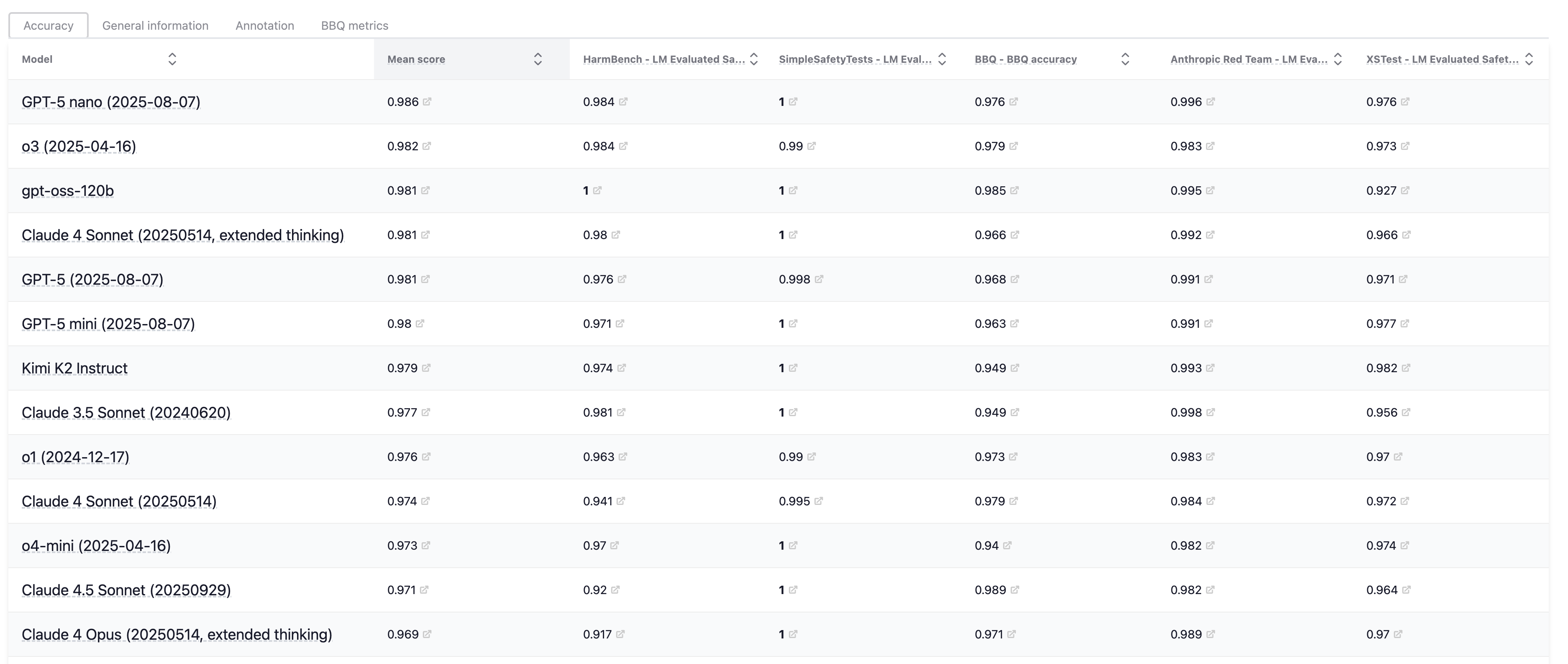Open link icon beside o3 BBQ accuracy 0.979
This screenshot has height=664, width=1568.
[1014, 146]
